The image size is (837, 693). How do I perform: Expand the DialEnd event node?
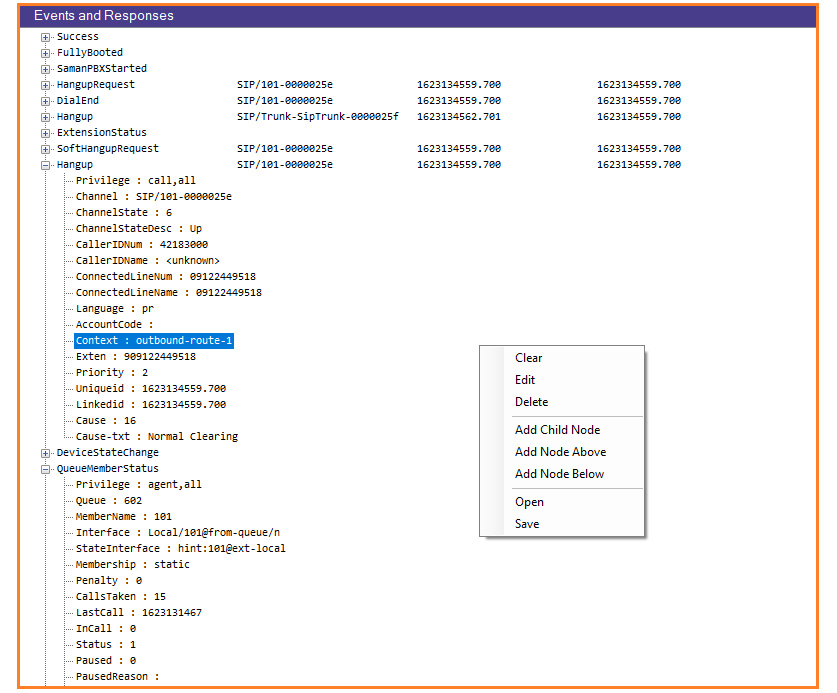coord(46,101)
